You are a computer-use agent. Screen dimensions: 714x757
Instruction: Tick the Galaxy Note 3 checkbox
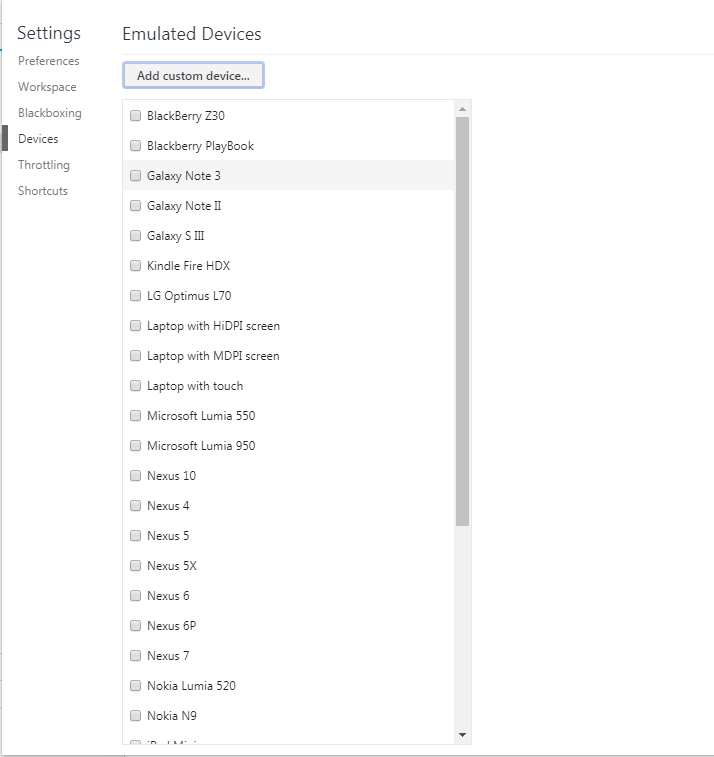[136, 175]
